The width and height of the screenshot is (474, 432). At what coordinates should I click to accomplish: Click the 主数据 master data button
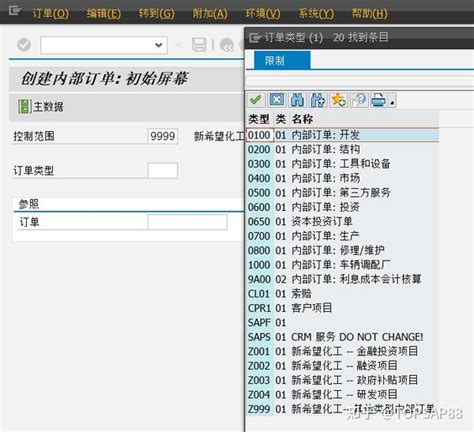[41, 107]
